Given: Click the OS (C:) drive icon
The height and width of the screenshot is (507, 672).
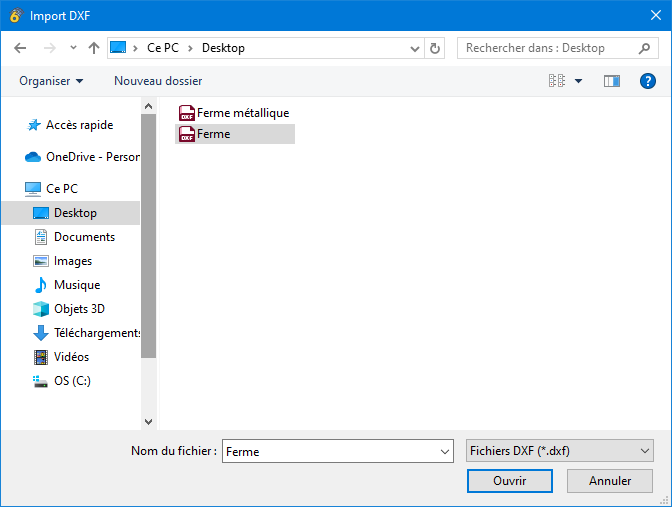Looking at the screenshot, I should click(40, 381).
